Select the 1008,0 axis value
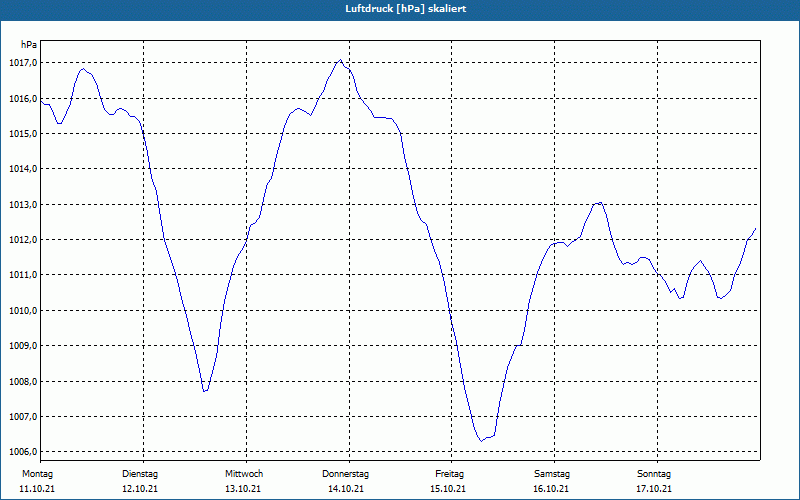The height and width of the screenshot is (500, 800). tap(23, 382)
